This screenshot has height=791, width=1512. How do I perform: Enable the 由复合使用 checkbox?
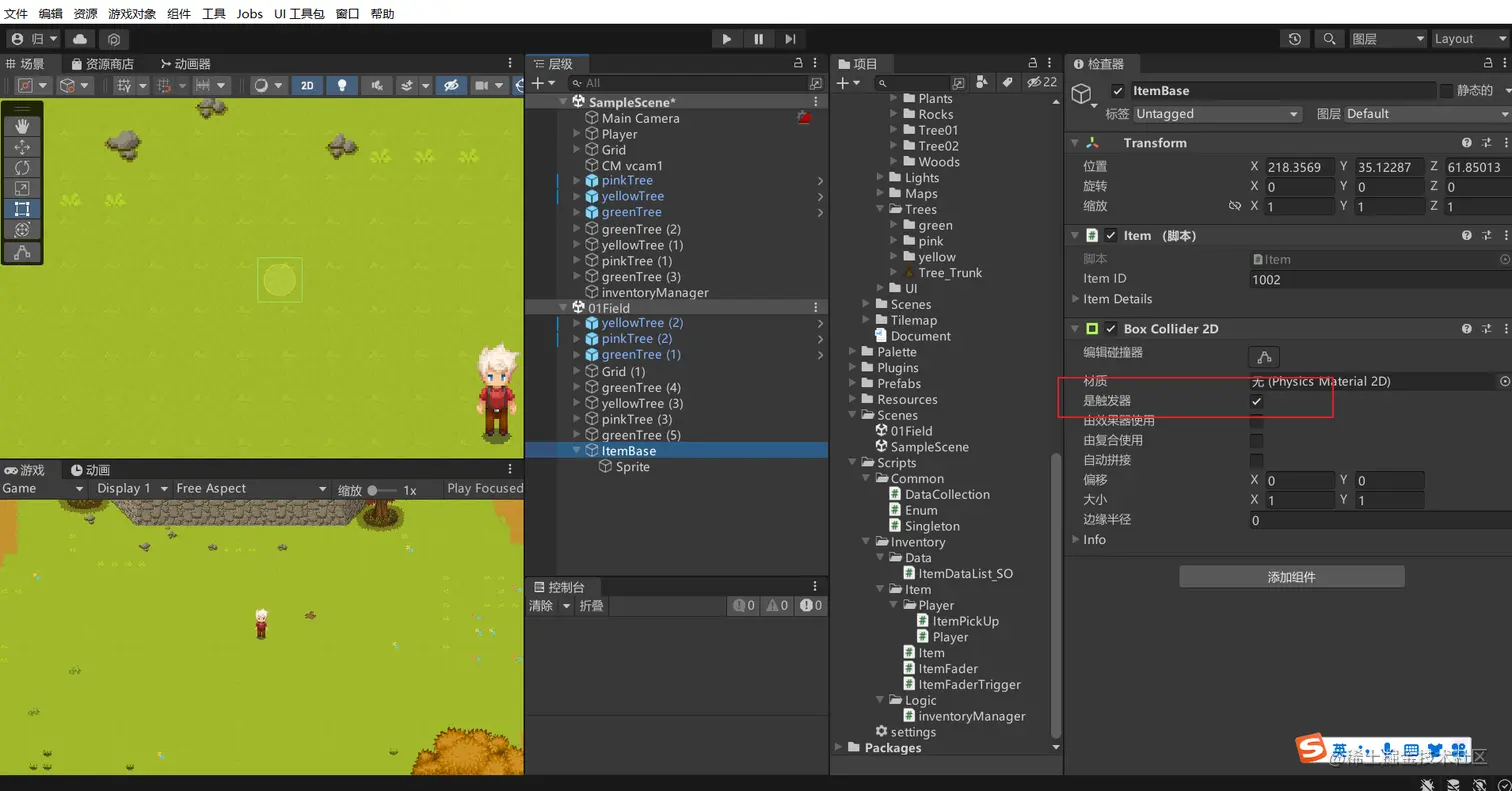pyautogui.click(x=1257, y=441)
